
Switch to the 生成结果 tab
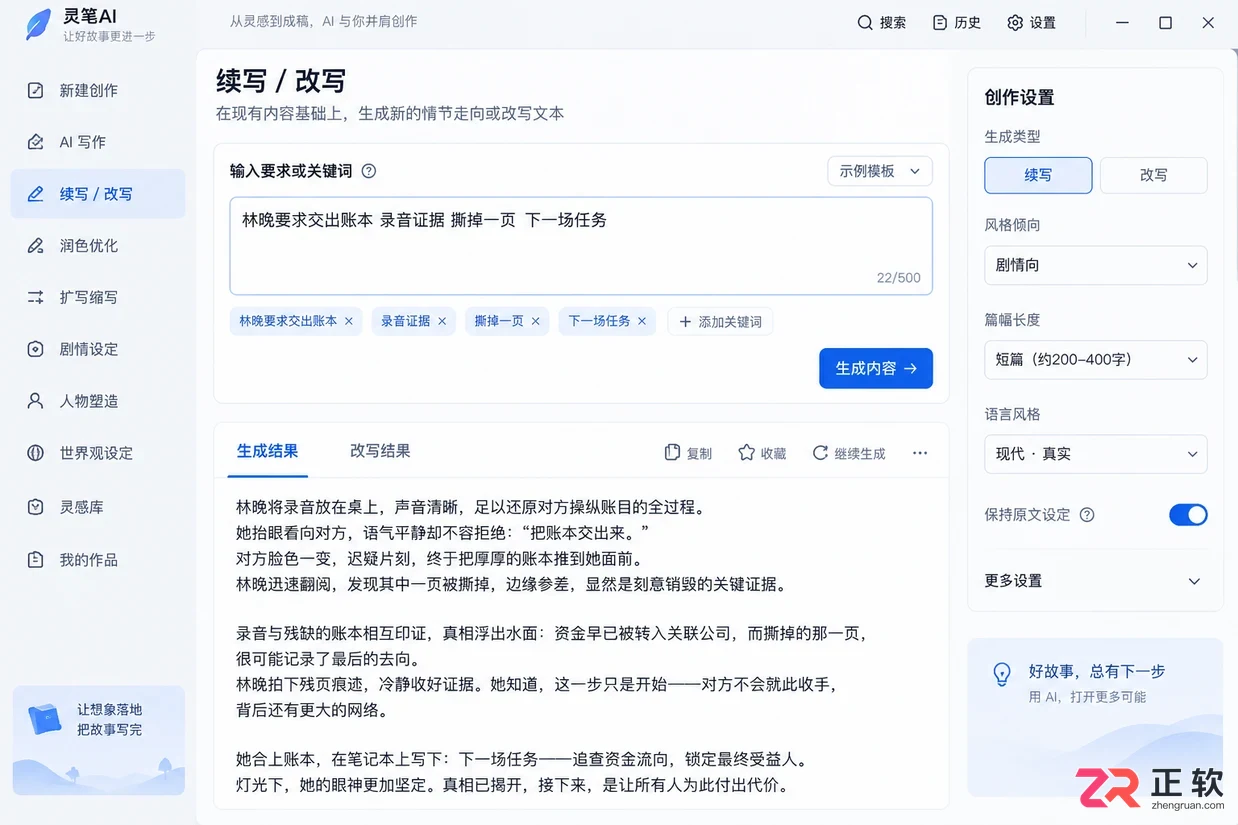(x=267, y=451)
